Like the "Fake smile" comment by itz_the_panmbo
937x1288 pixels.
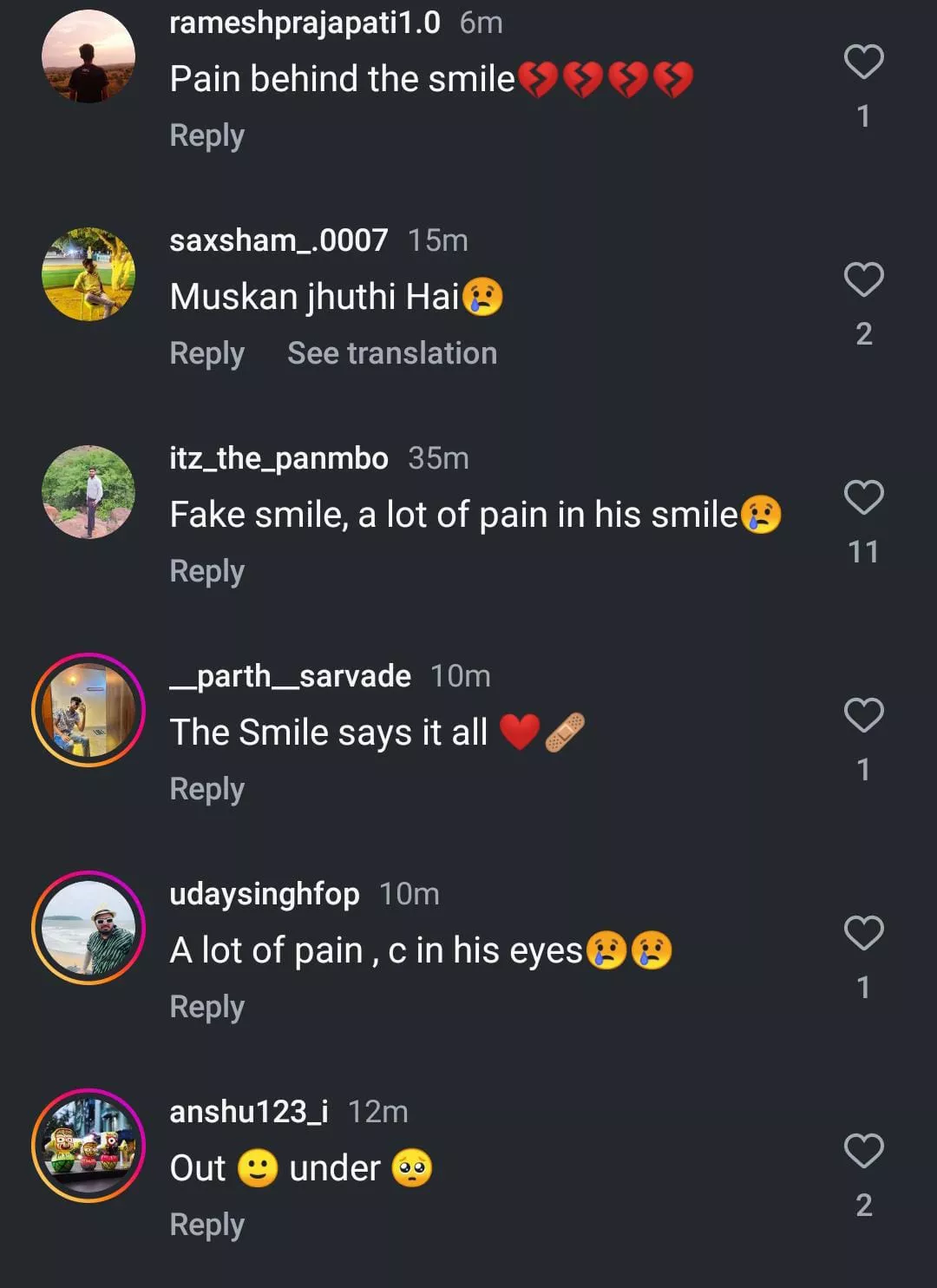click(x=863, y=497)
